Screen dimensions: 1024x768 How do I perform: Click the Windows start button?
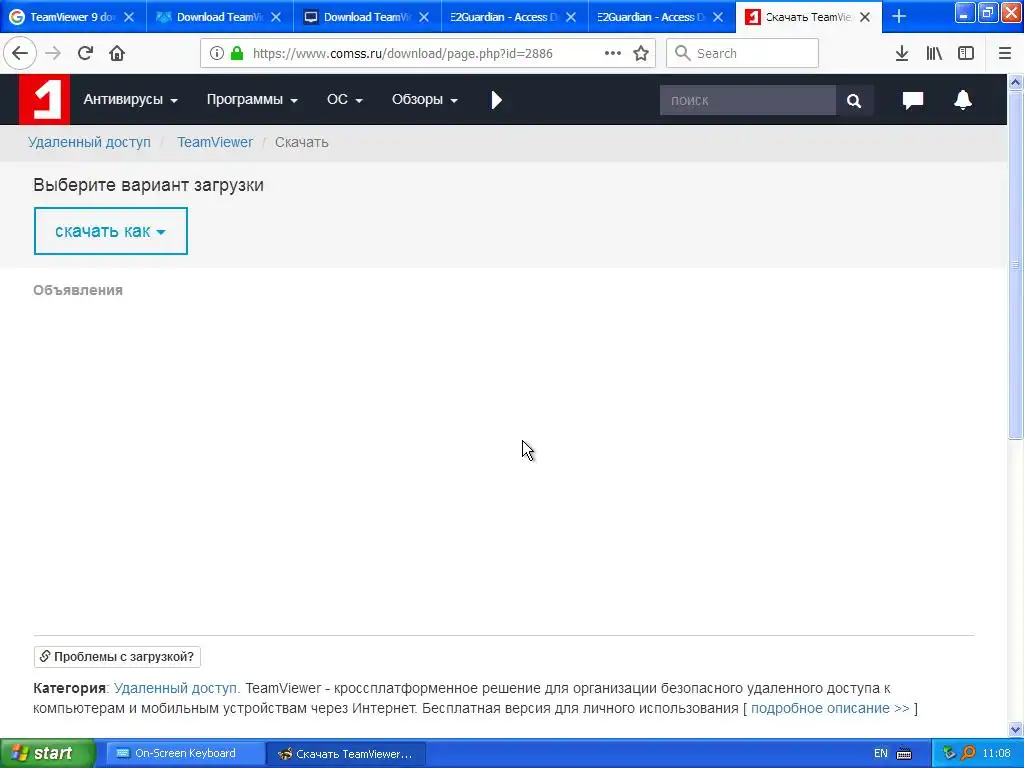click(47, 753)
